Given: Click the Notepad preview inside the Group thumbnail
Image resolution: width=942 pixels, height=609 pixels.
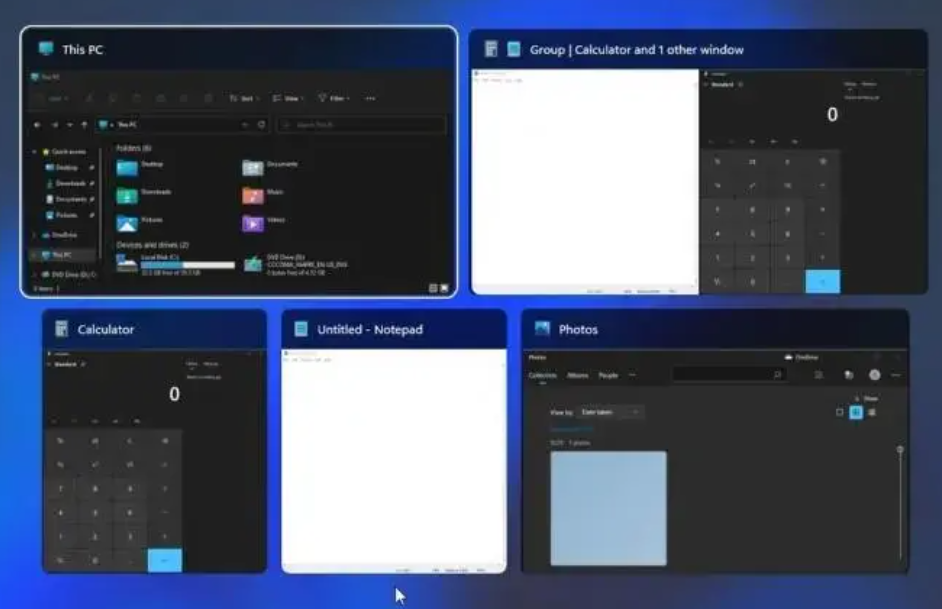Looking at the screenshot, I should click(x=585, y=181).
